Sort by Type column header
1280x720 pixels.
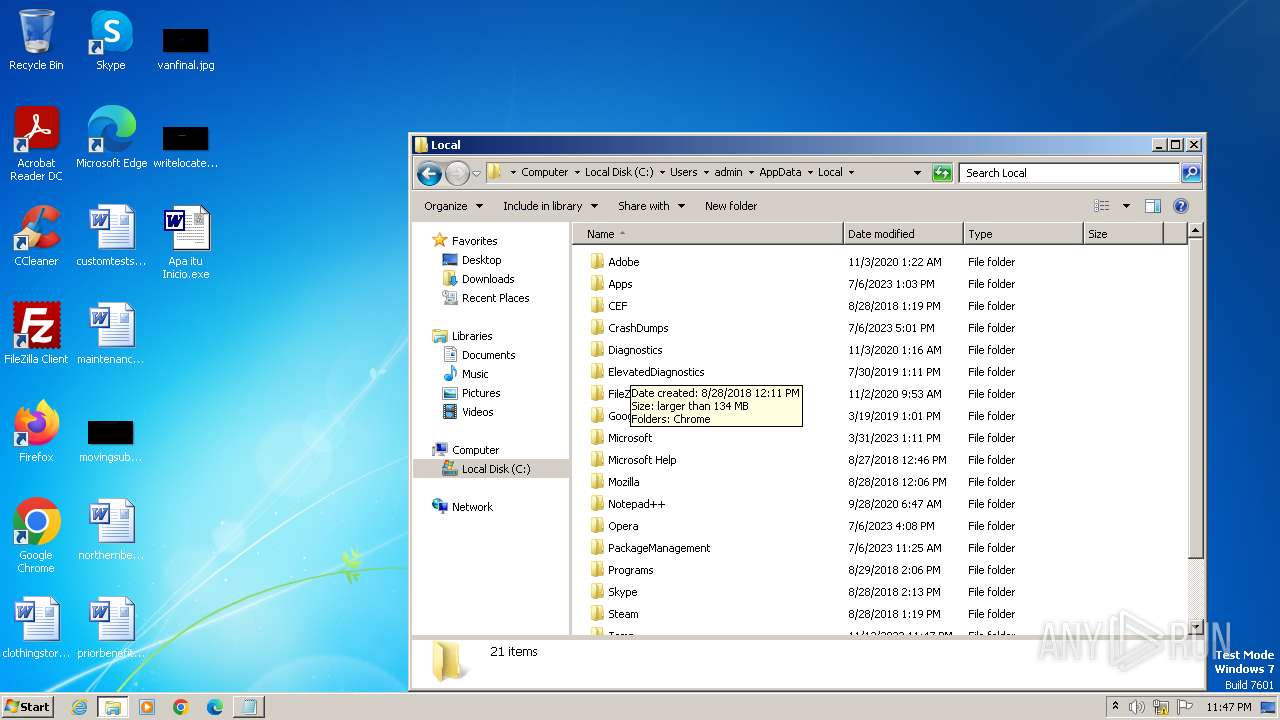[x=1023, y=234]
